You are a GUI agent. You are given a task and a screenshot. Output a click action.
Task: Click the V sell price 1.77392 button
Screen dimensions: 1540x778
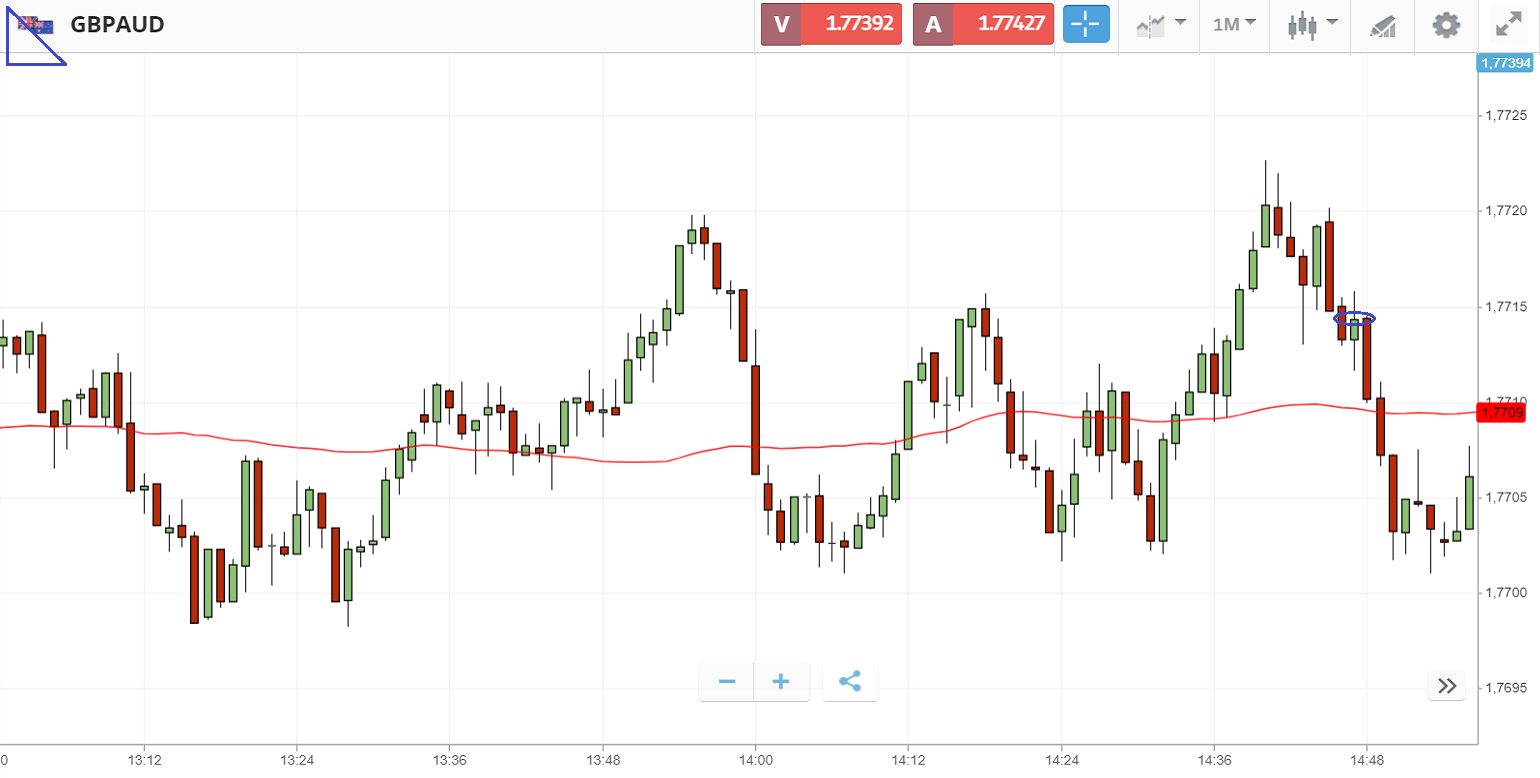point(831,24)
